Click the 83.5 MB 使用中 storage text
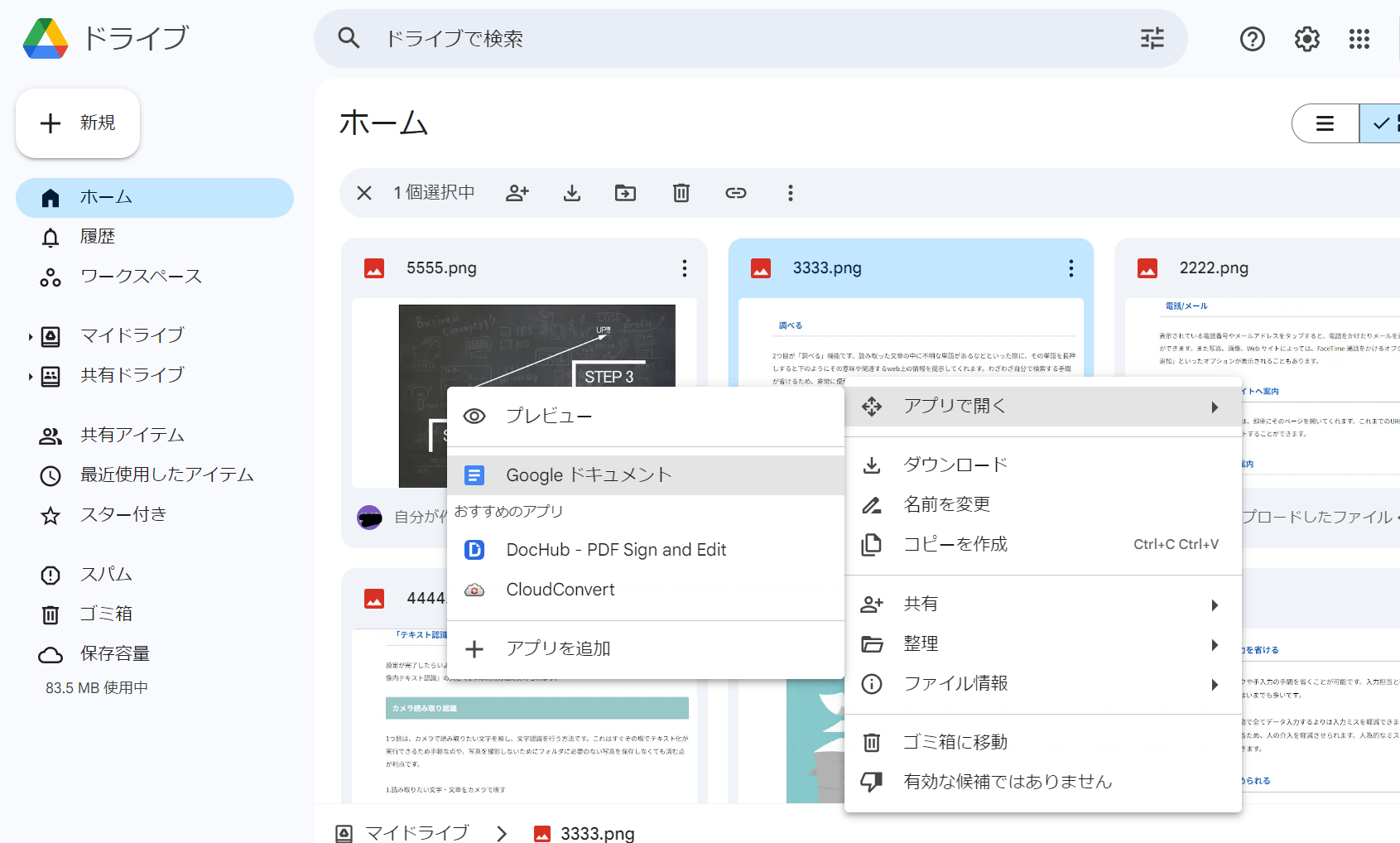Image resolution: width=1400 pixels, height=843 pixels. pos(97,688)
